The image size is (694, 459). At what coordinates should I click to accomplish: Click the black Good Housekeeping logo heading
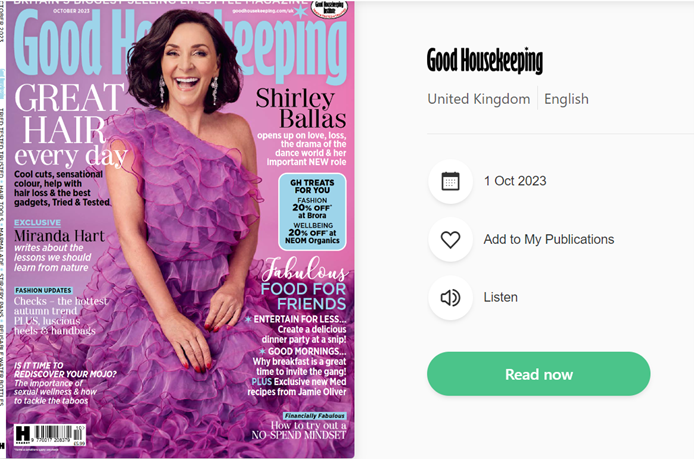tap(485, 61)
